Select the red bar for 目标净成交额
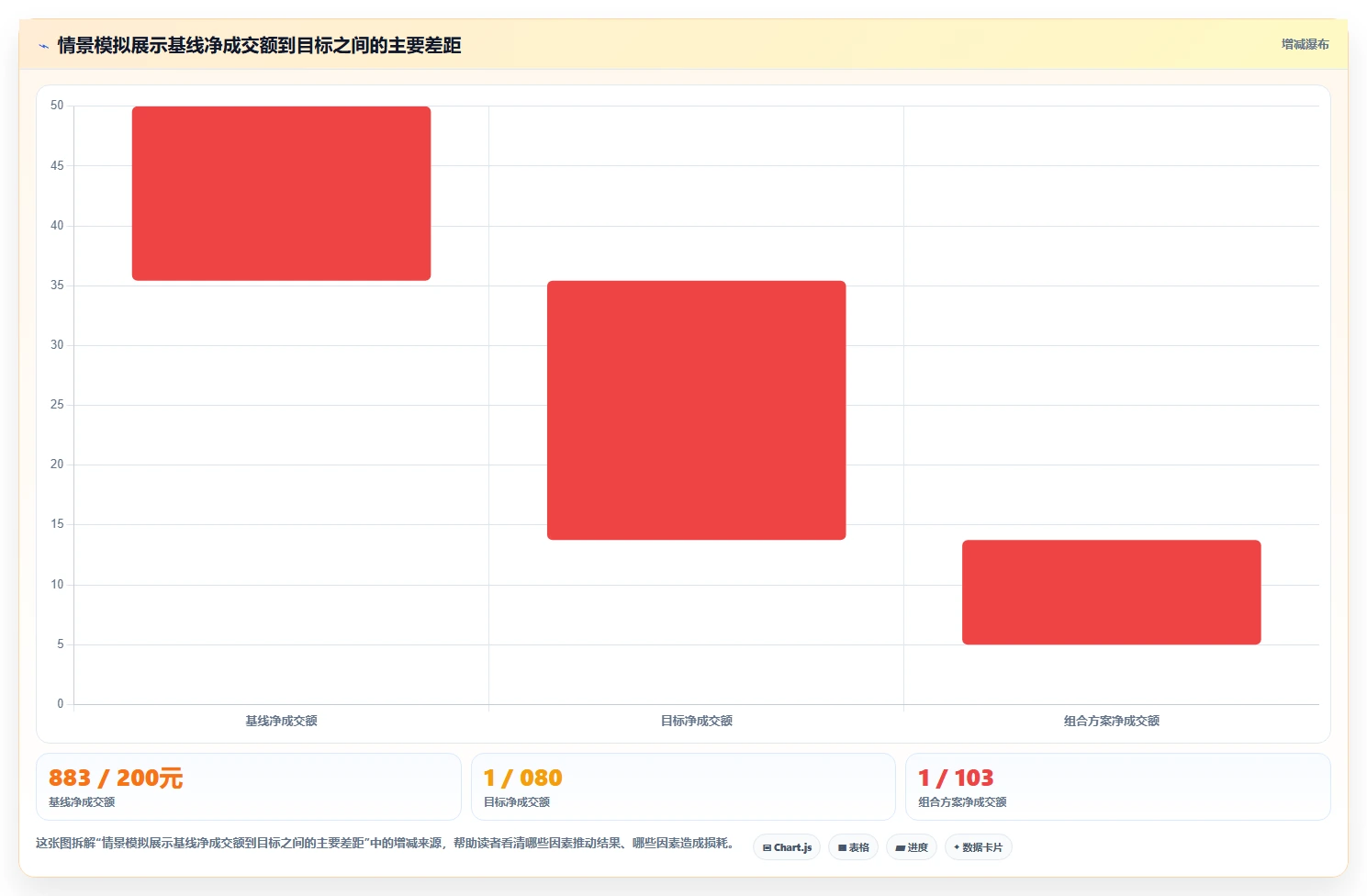This screenshot has width=1367, height=896. coord(696,410)
